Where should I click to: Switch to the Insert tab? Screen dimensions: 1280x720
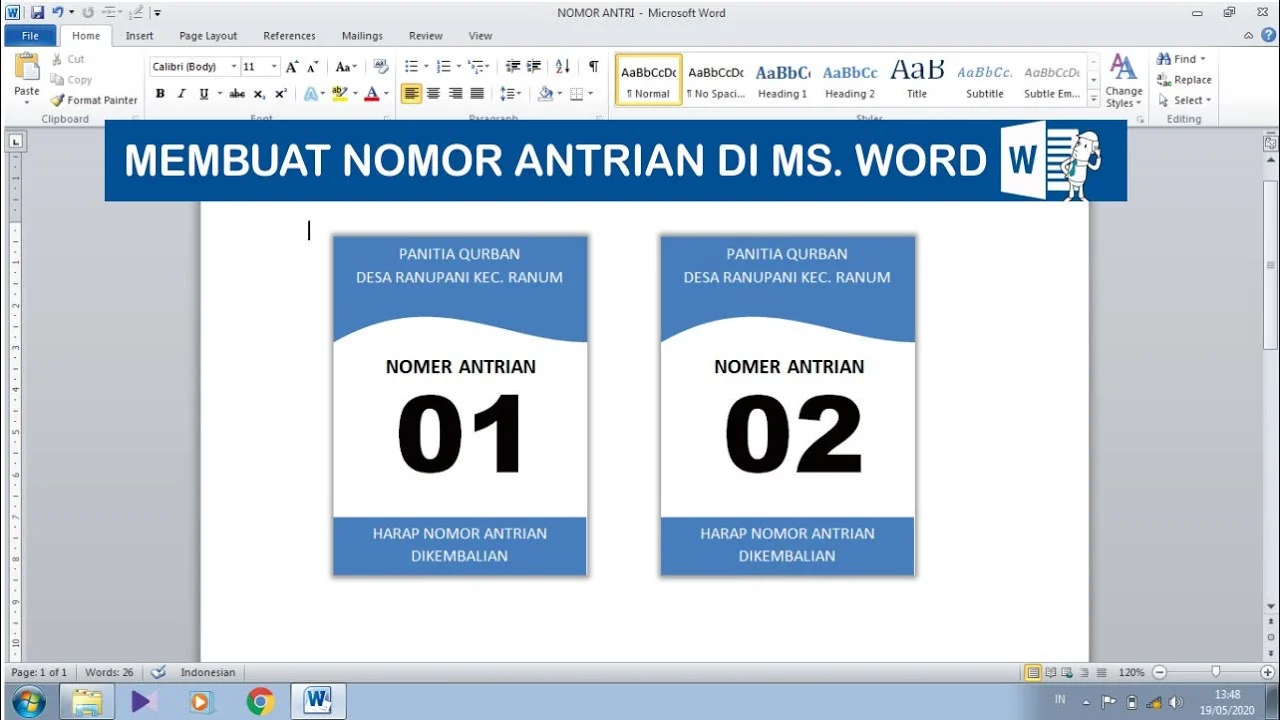click(139, 36)
